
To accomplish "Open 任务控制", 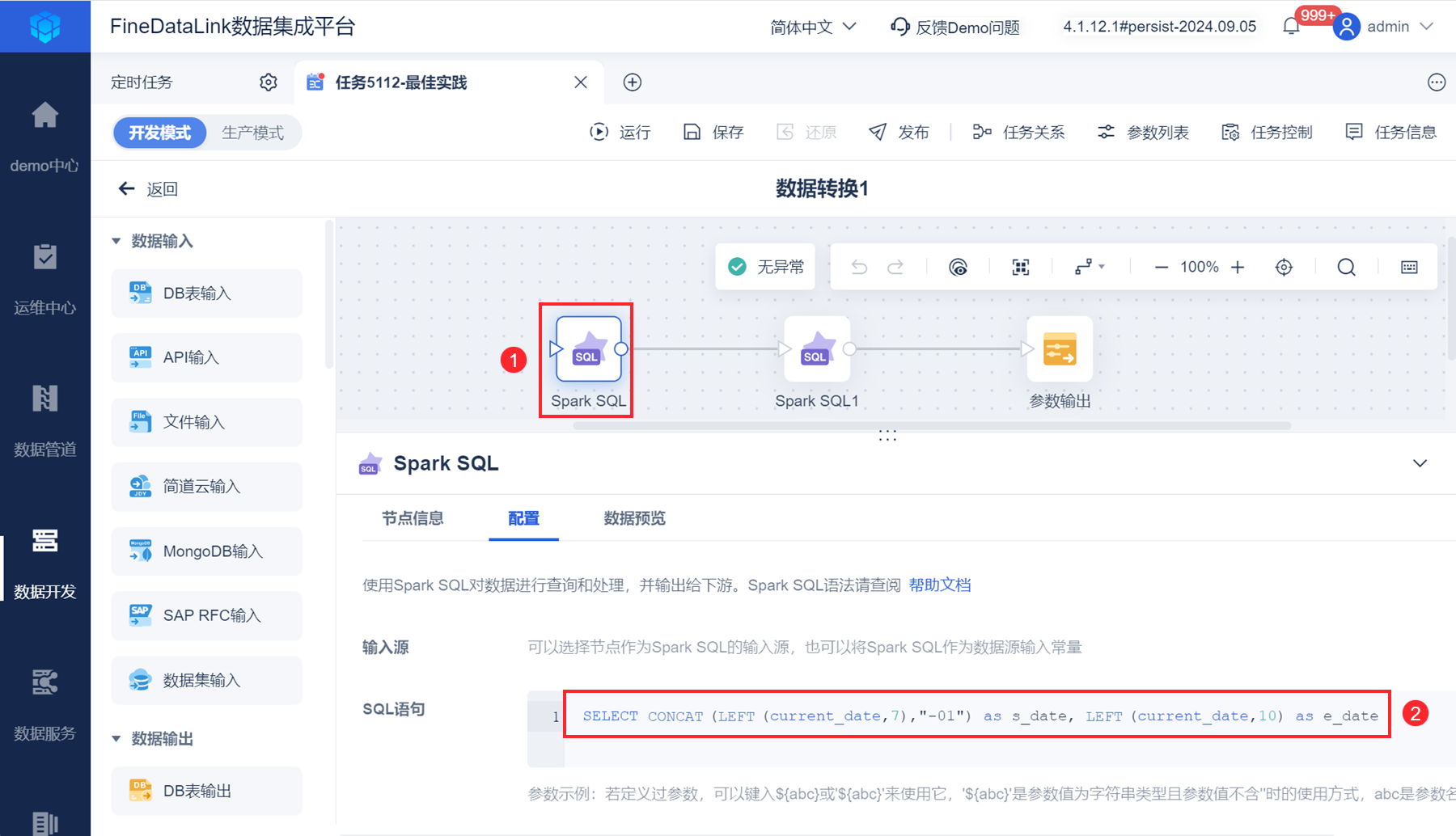I will pos(1267,133).
